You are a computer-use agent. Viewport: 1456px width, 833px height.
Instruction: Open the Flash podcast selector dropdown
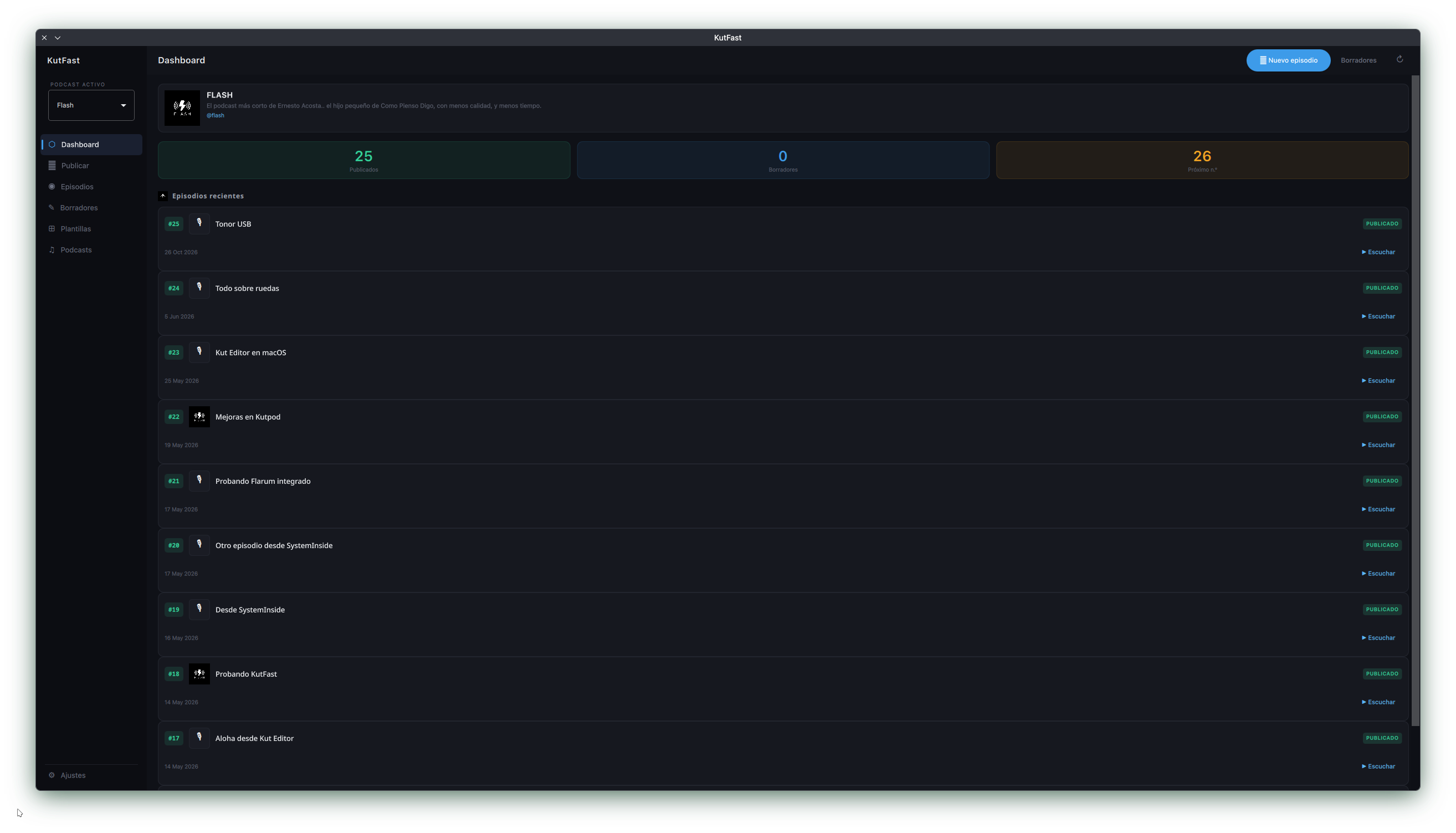91,105
